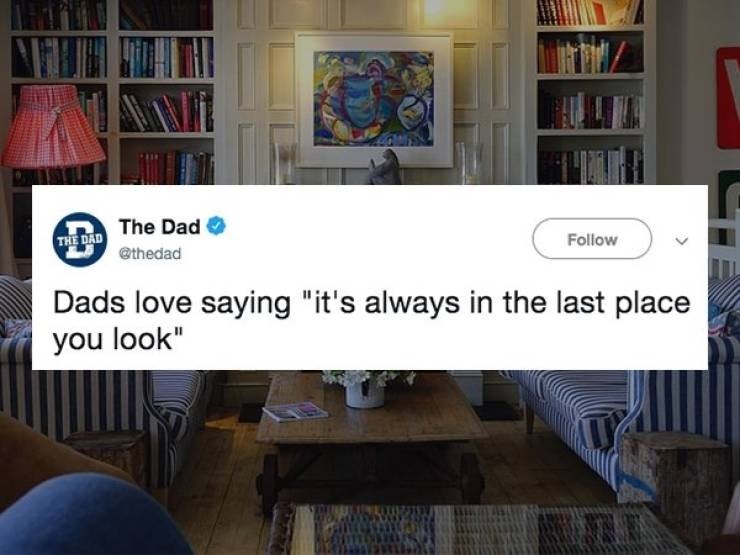The image size is (740, 555).
Task: Click the blue verified checkmark badge
Action: (216, 226)
